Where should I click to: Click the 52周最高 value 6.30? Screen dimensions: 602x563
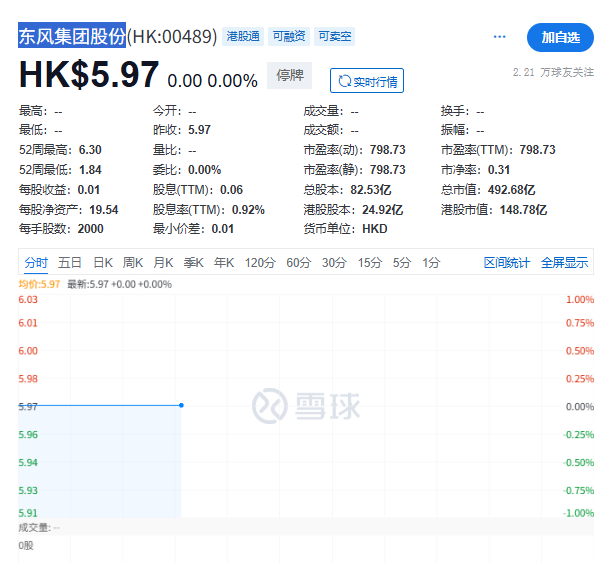pyautogui.click(x=90, y=150)
